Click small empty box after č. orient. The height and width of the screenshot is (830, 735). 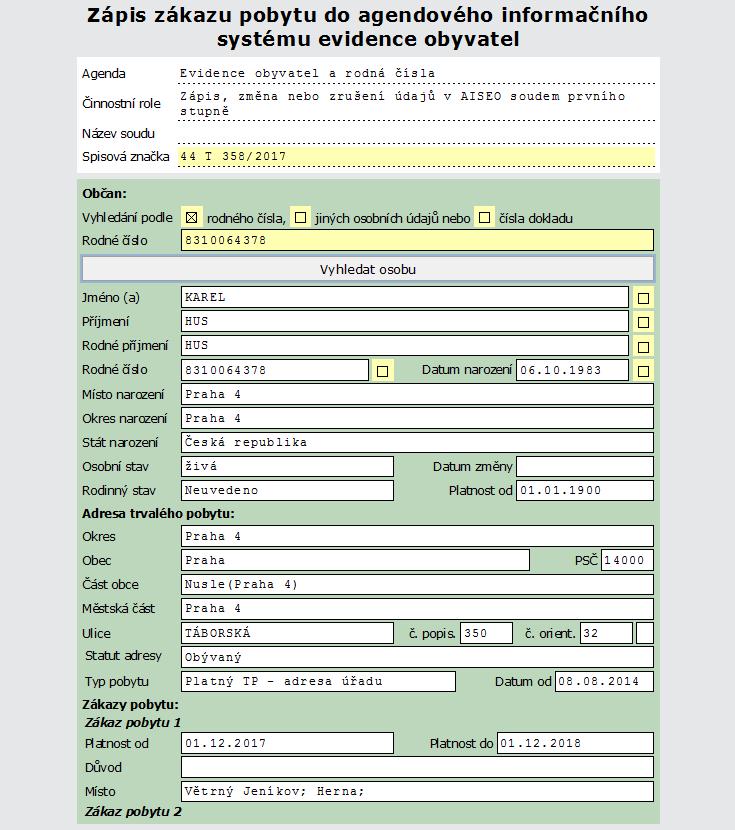pos(645,633)
